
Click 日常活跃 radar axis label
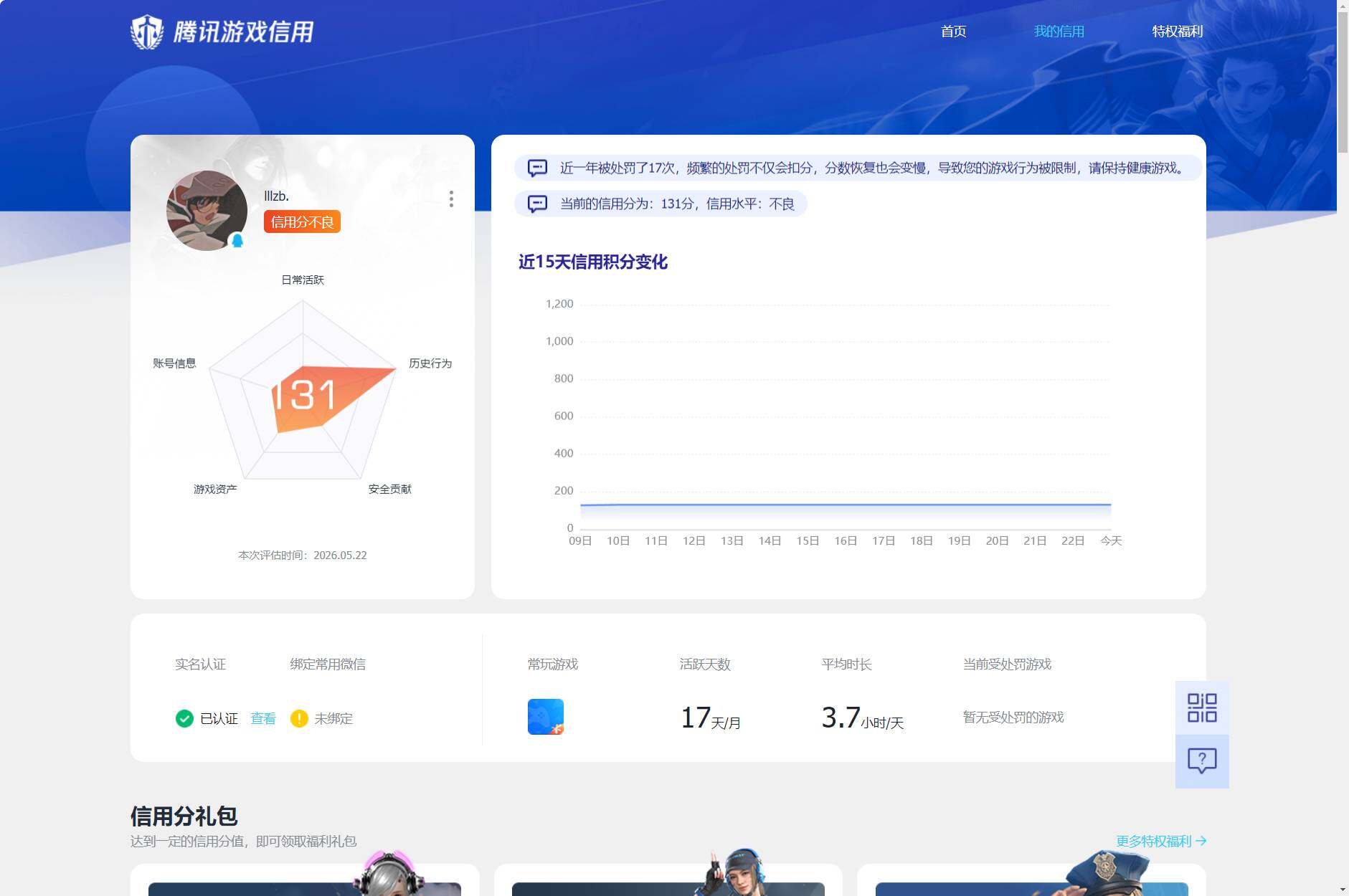click(303, 280)
